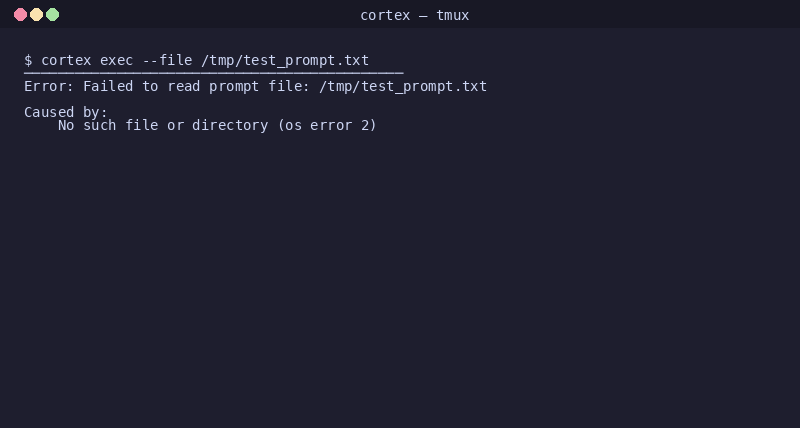The image size is (800, 428).
Task: Close the terminal with the red button
Action: click(x=20, y=15)
